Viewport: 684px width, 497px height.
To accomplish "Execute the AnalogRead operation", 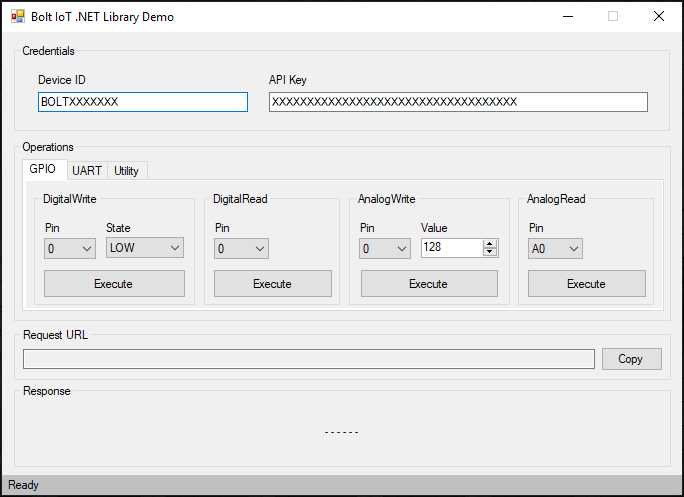I will [x=587, y=284].
